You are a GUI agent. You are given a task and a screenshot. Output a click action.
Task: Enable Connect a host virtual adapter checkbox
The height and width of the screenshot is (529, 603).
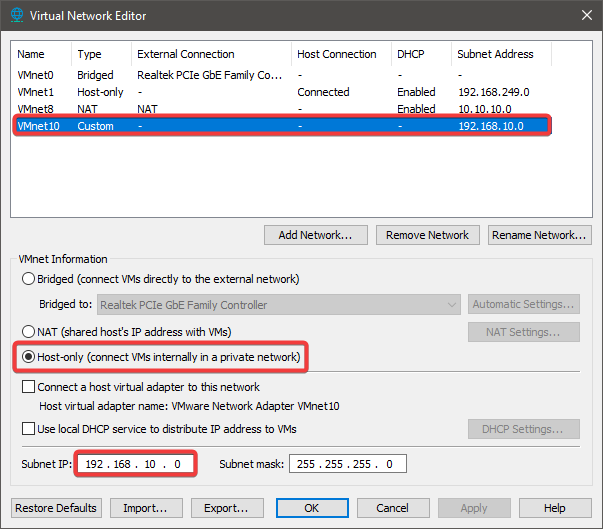(x=29, y=387)
